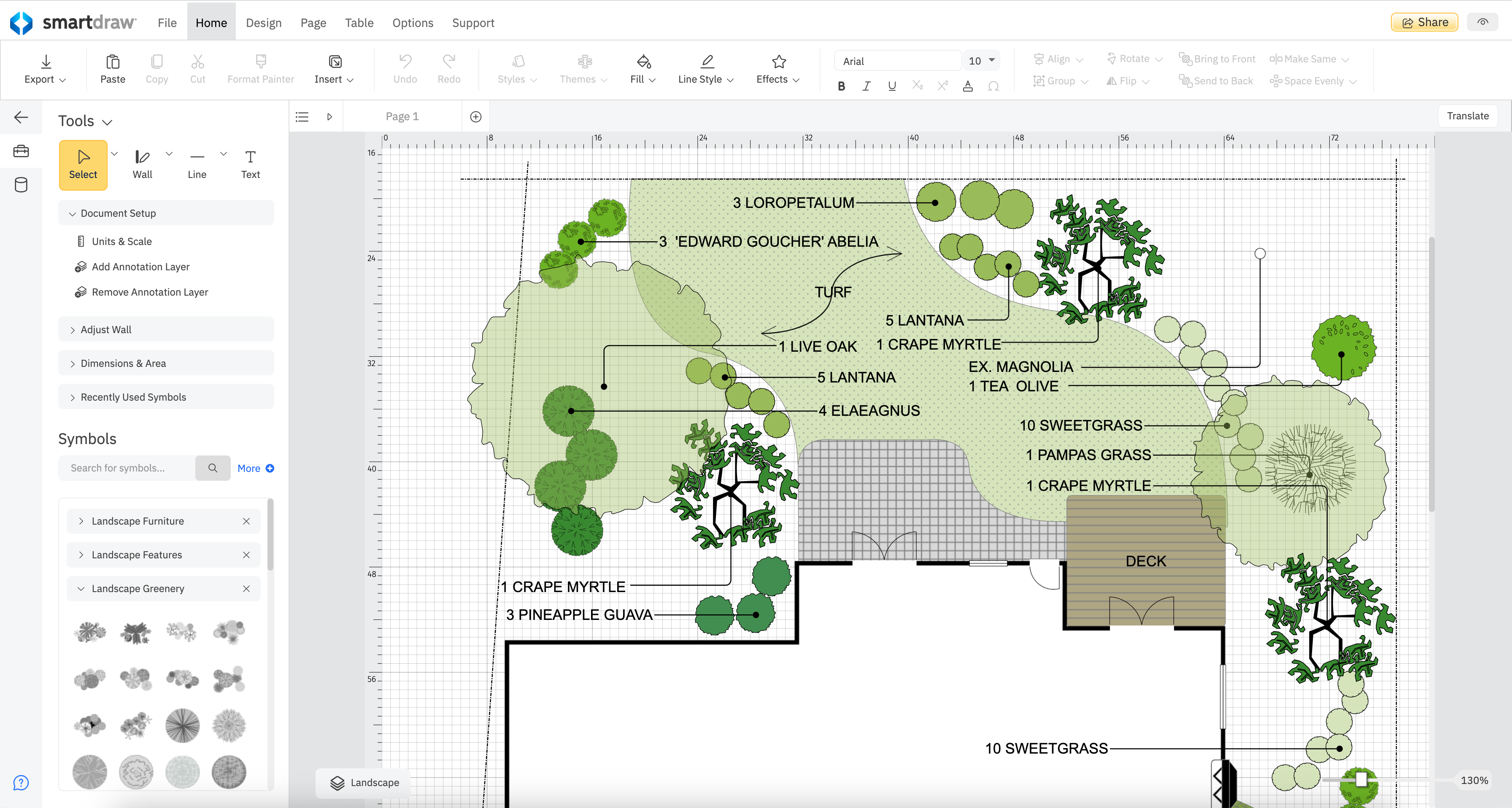Open the Design menu
1512x808 pixels.
click(x=264, y=22)
